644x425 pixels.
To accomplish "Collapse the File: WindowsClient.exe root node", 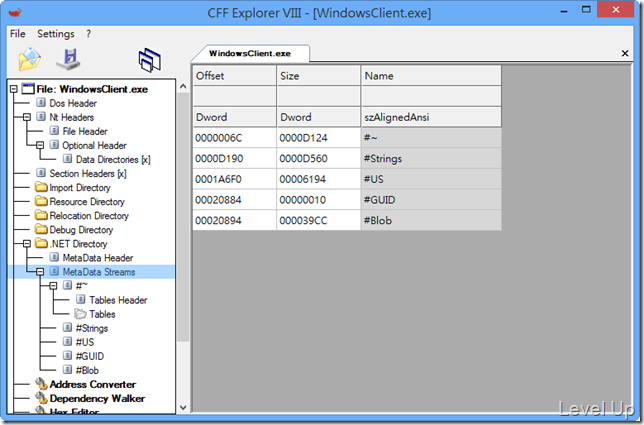I will [x=14, y=89].
